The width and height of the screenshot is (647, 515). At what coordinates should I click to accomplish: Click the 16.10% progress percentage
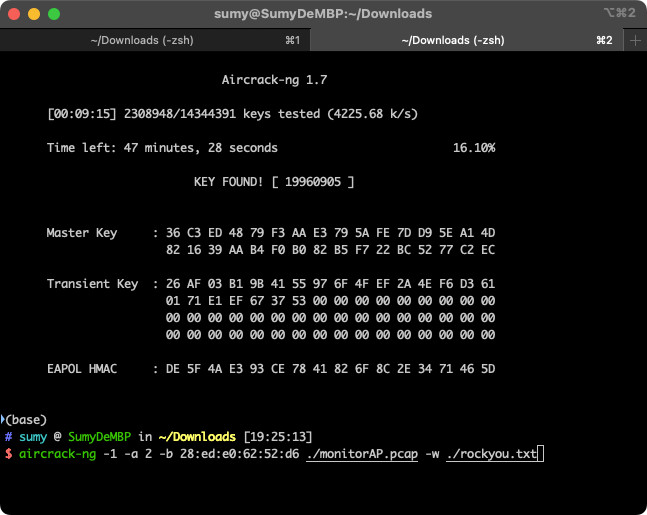(473, 148)
